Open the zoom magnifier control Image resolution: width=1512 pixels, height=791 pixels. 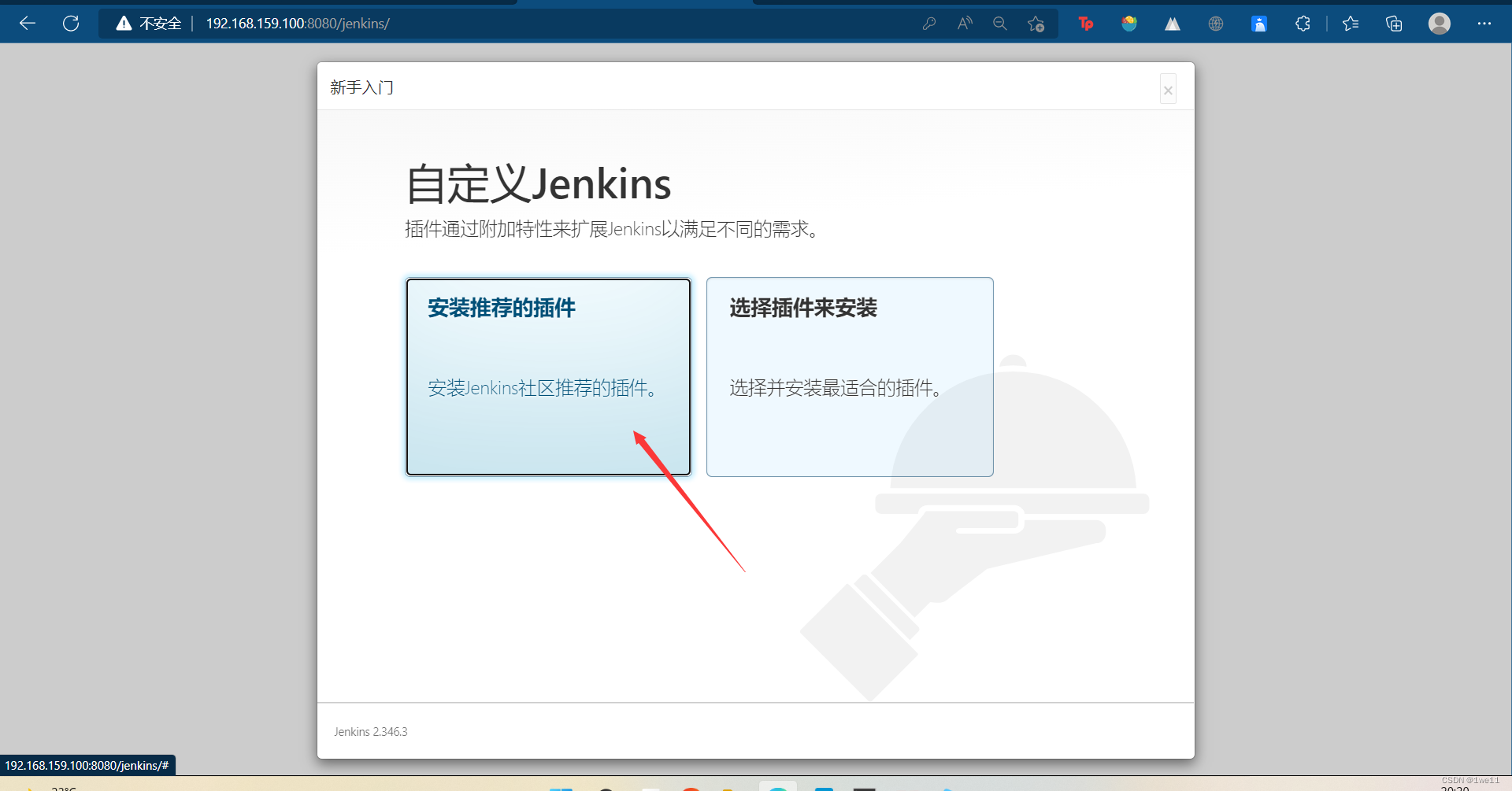point(1000,24)
